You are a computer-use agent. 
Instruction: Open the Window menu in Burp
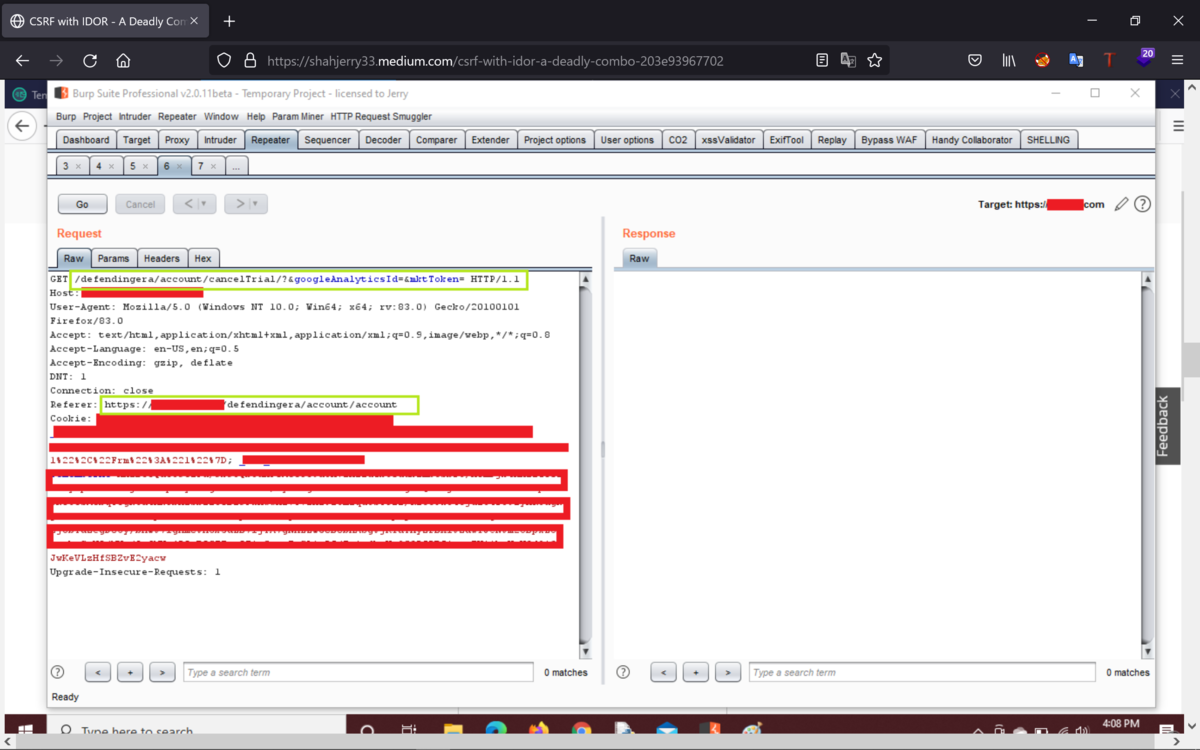[221, 117]
